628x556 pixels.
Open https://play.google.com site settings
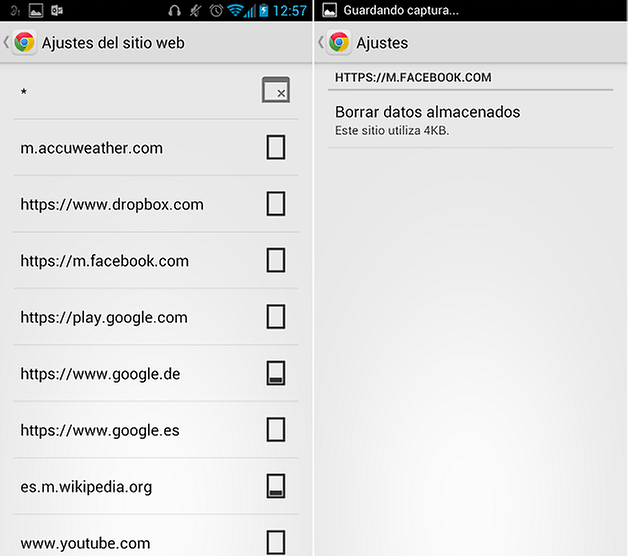coord(156,317)
